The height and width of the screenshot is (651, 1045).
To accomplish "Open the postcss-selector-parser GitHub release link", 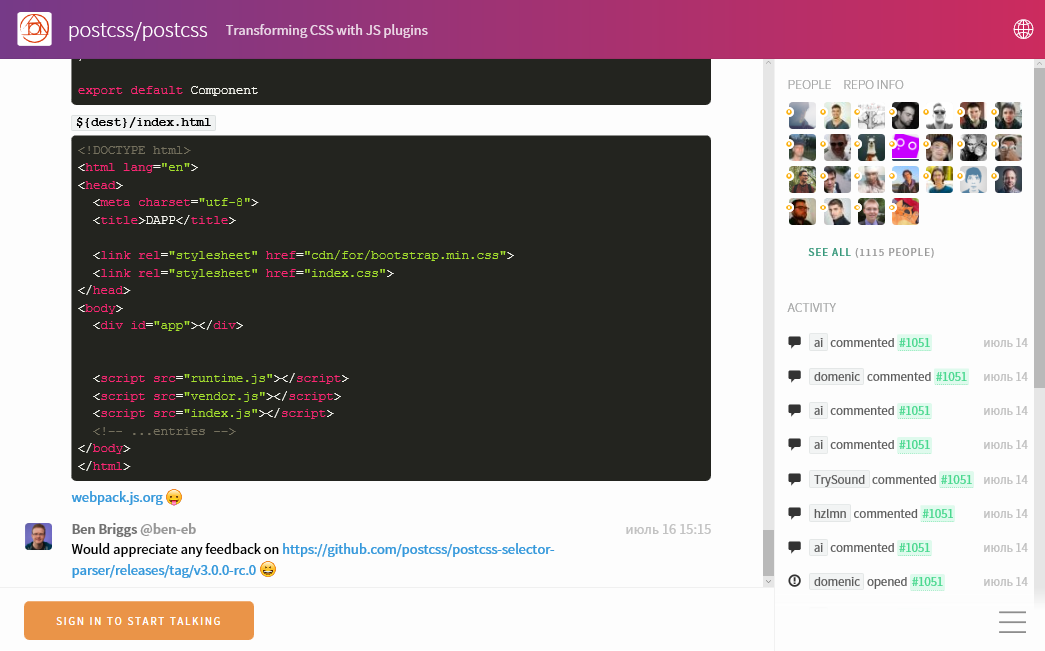I will click(313, 560).
